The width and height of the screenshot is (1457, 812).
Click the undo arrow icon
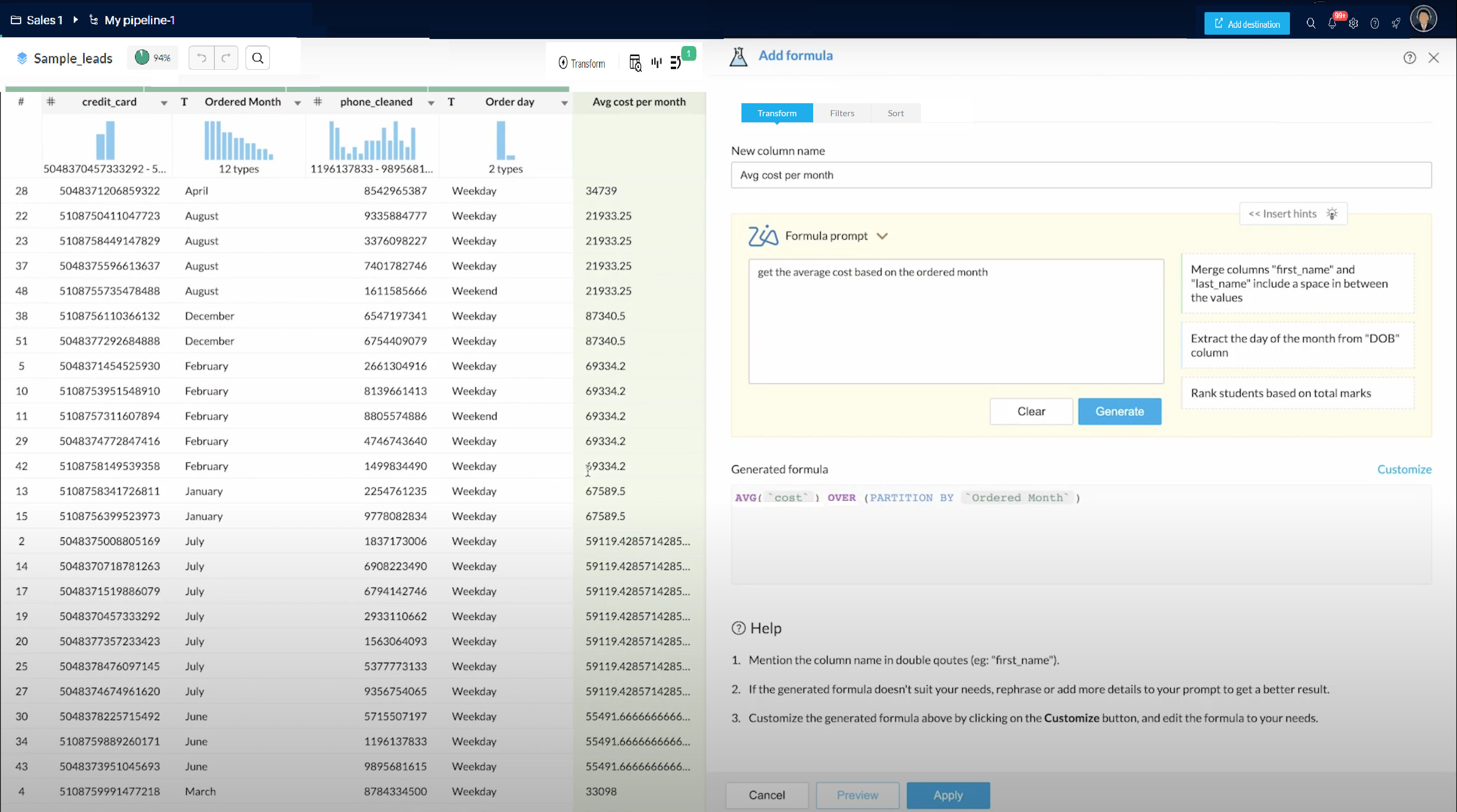[x=201, y=58]
